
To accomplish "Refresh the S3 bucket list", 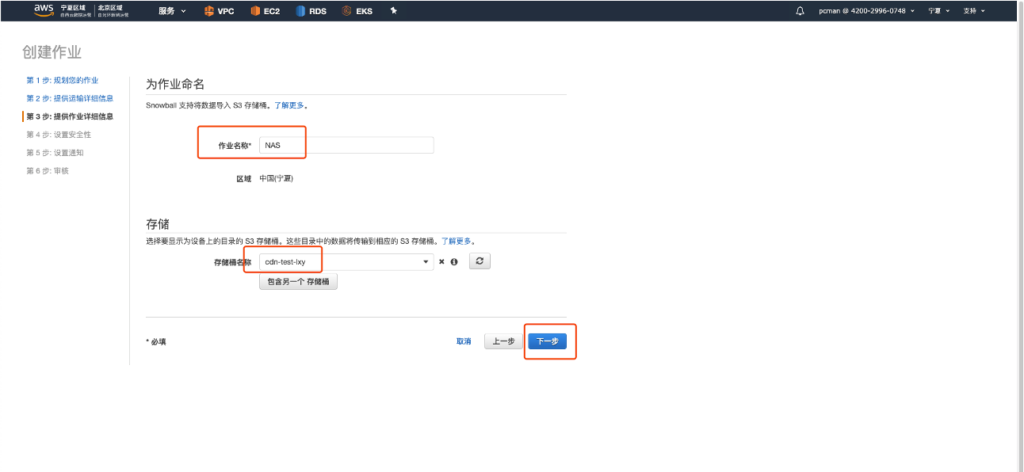I will pyautogui.click(x=481, y=261).
